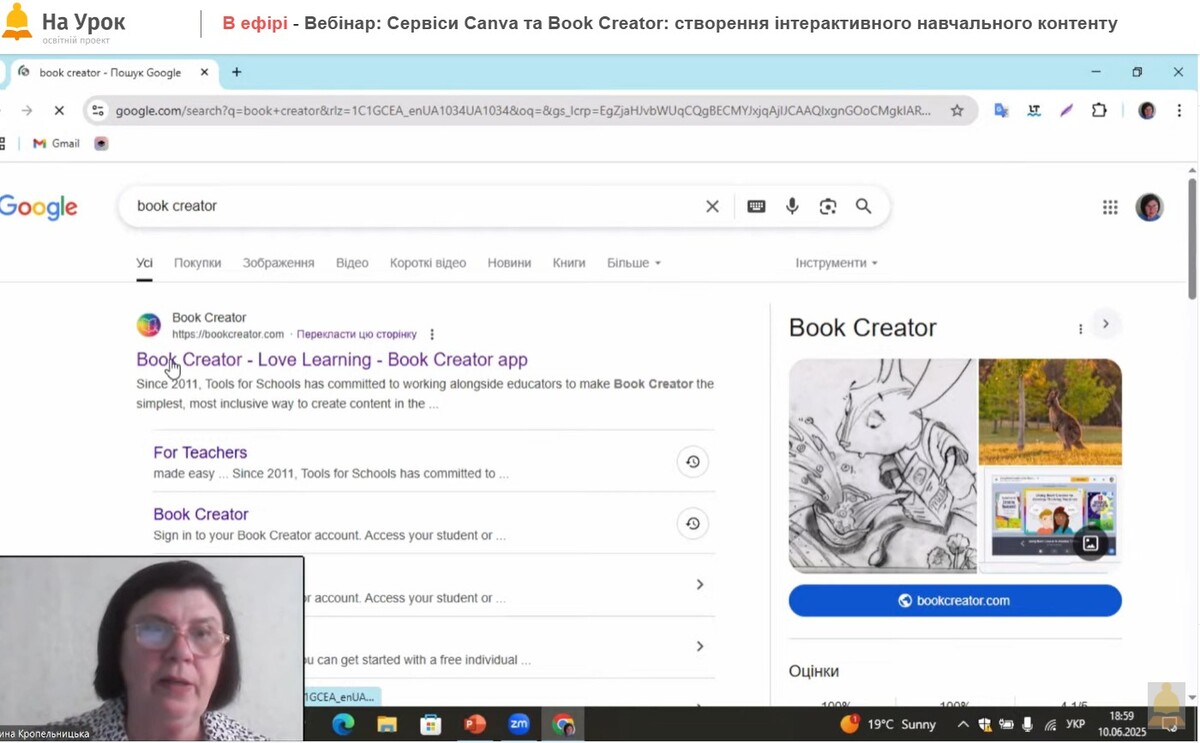Image resolution: width=1200 pixels, height=743 pixels.
Task: Expand the Більше search filter menu
Action: pyautogui.click(x=634, y=263)
